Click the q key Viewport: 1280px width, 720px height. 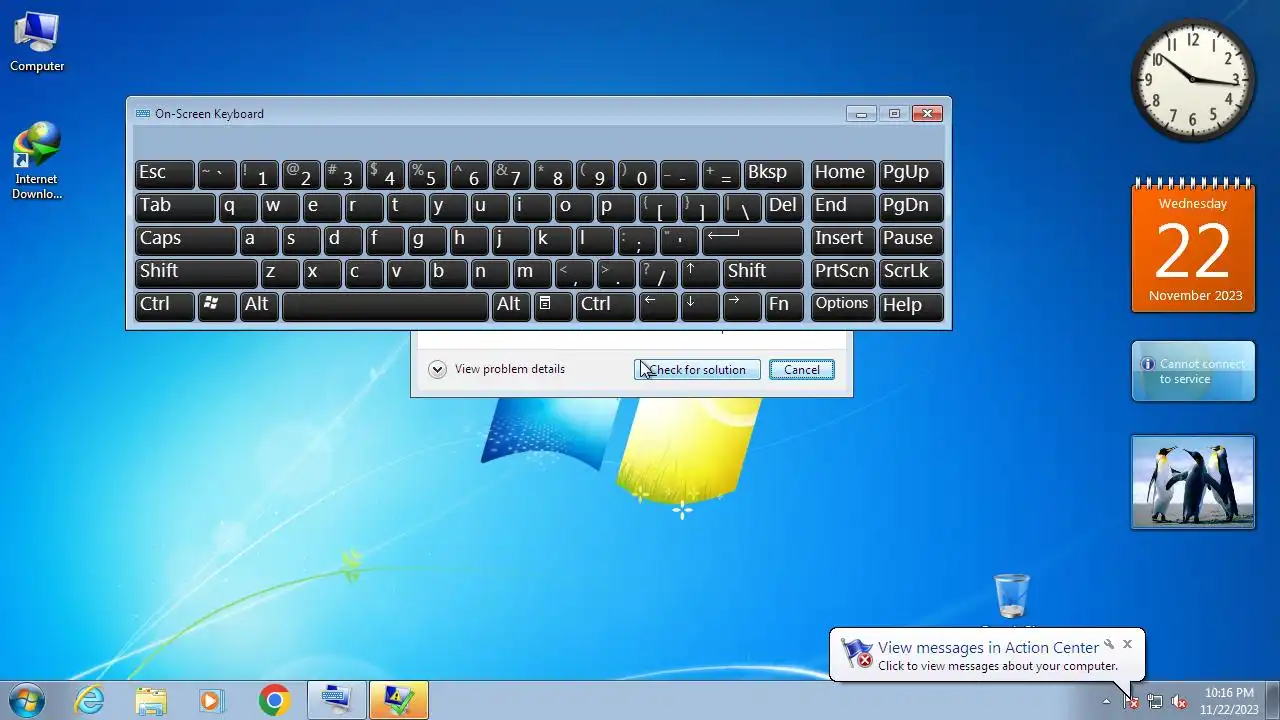[238, 206]
